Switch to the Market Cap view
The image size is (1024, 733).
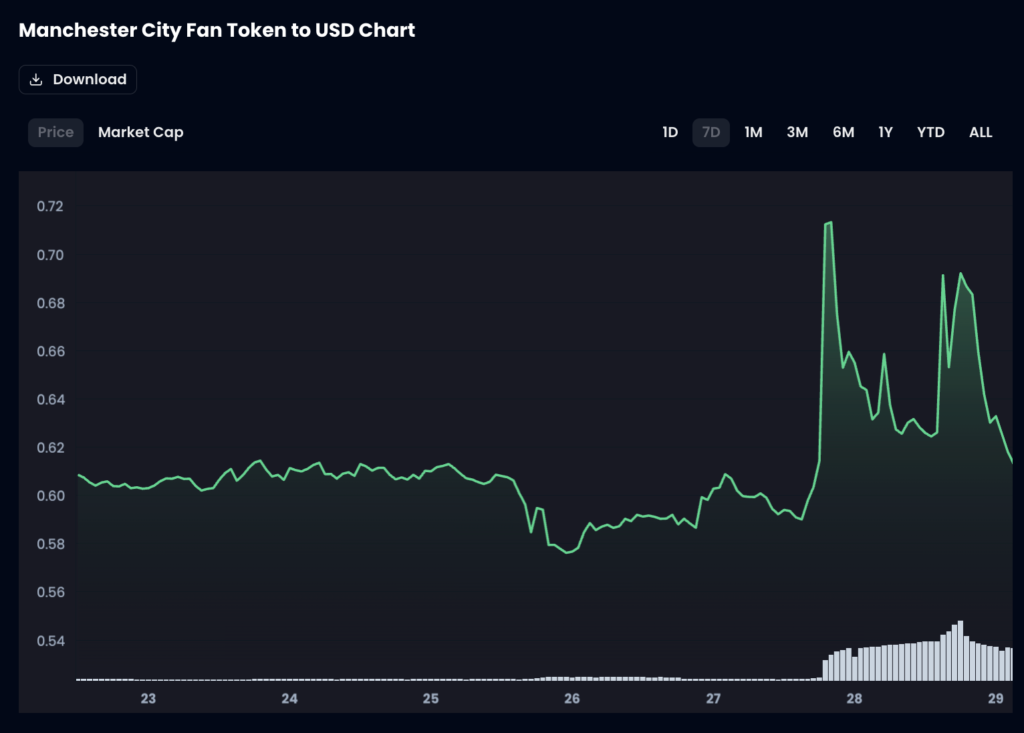point(141,132)
